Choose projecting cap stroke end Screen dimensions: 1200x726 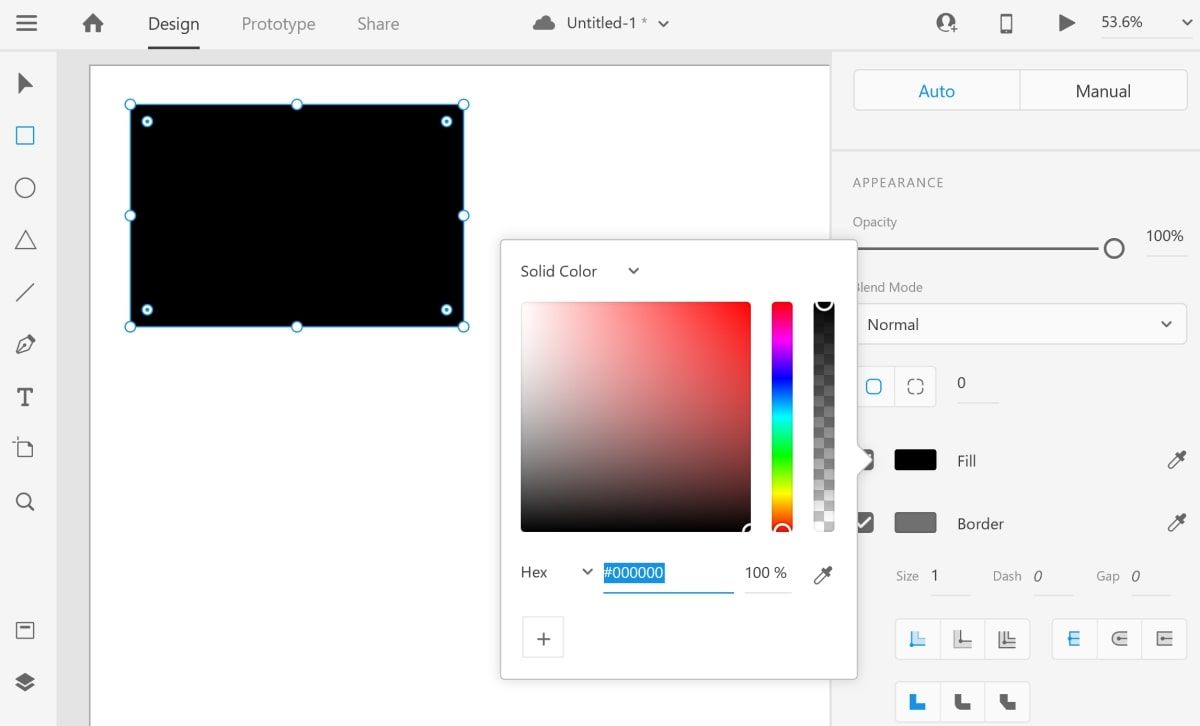[x=1164, y=639]
